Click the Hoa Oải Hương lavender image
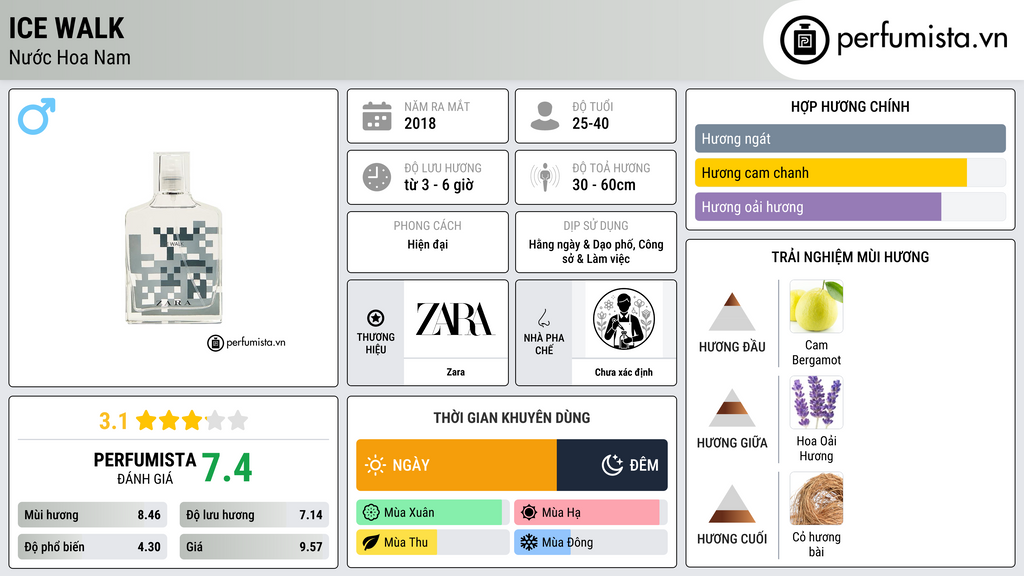This screenshot has height=576, width=1024. [816, 402]
